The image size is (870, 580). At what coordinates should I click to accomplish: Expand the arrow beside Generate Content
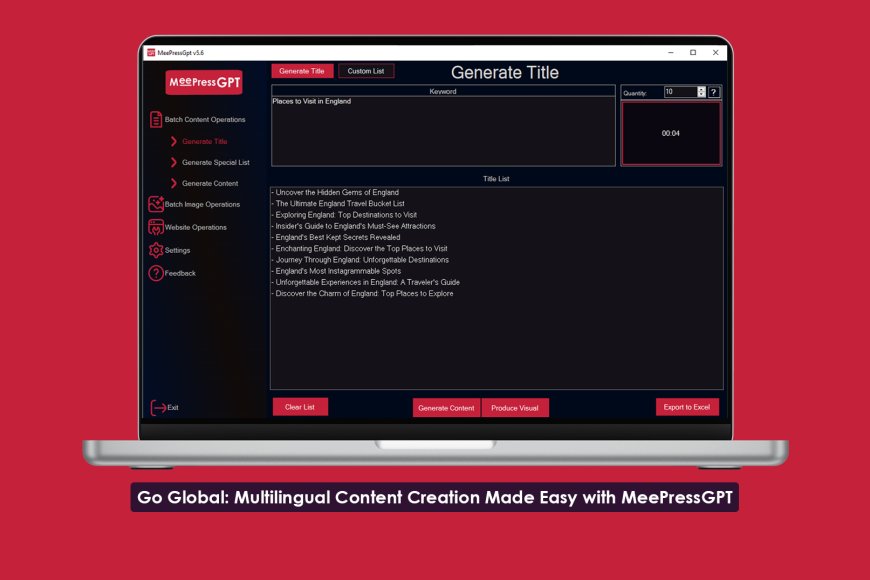(175, 183)
